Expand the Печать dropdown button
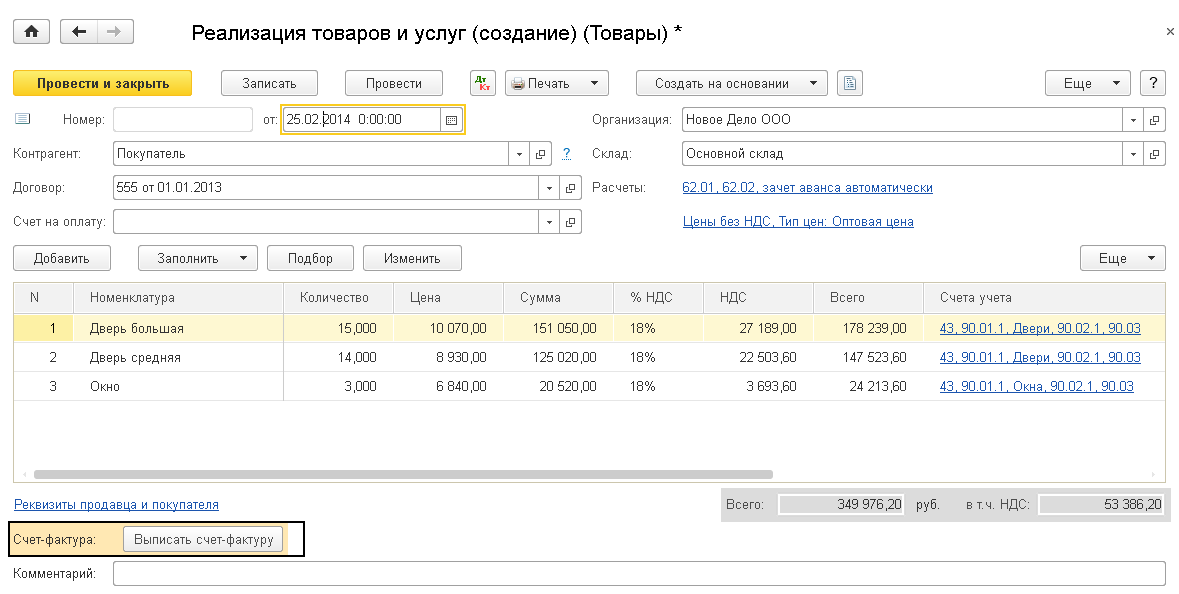 pyautogui.click(x=557, y=84)
